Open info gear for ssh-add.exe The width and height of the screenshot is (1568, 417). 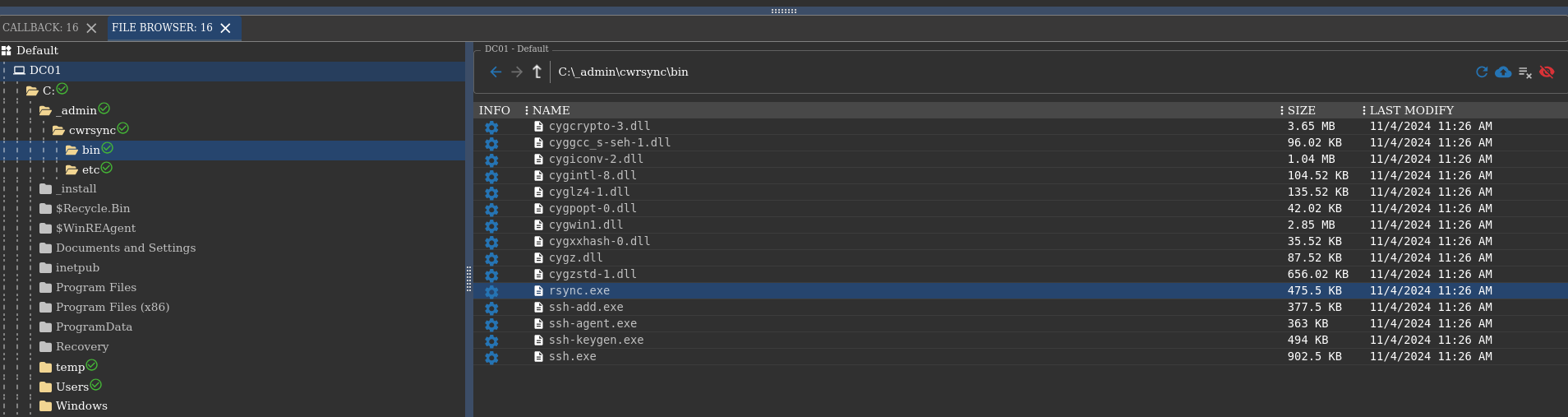(x=491, y=308)
